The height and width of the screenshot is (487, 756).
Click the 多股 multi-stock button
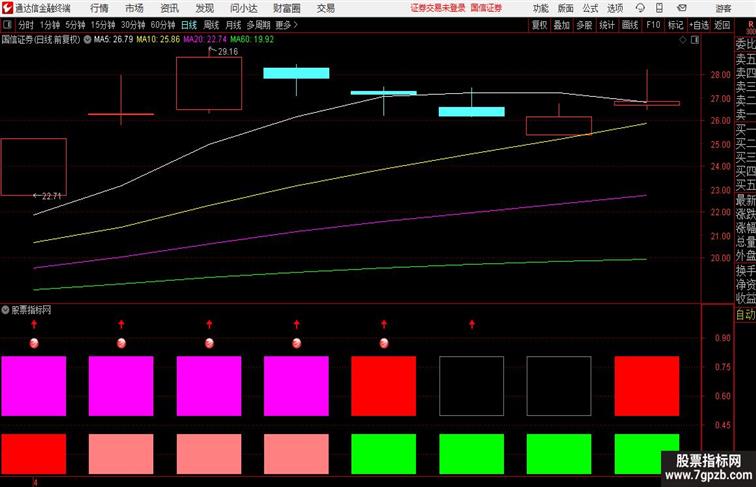click(584, 25)
